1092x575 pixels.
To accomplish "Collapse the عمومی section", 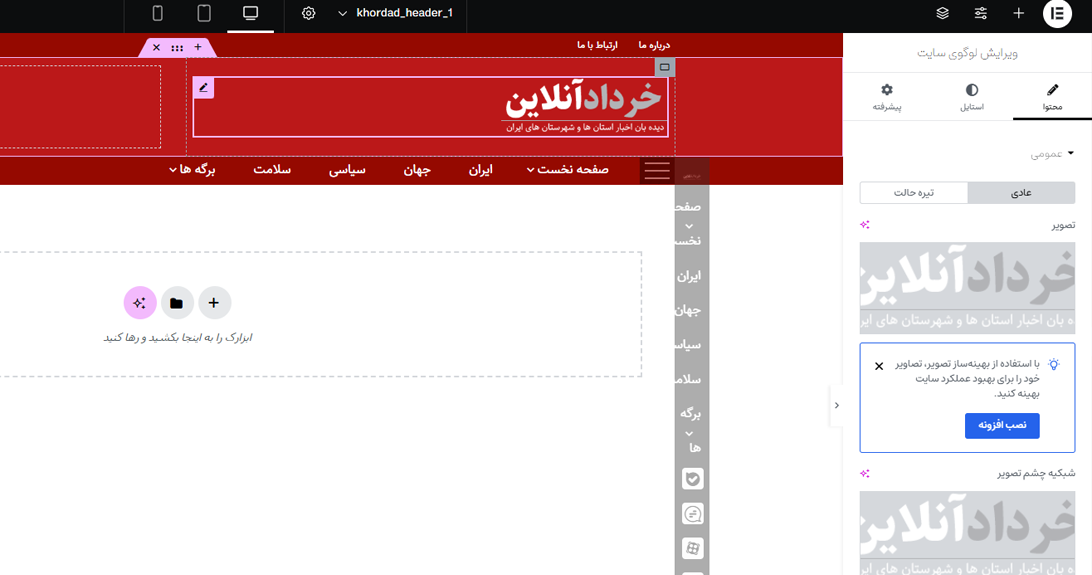I will (x=1052, y=154).
